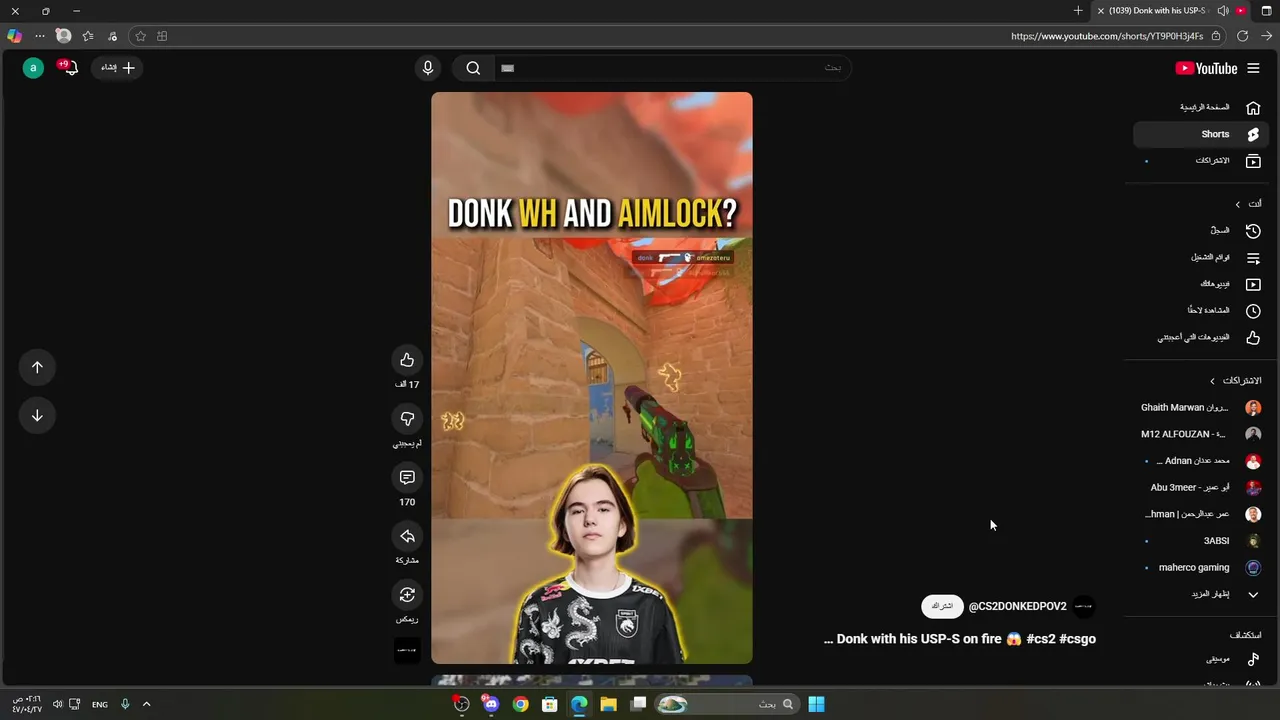
Task: Add this page to favorites star
Action: pyautogui.click(x=140, y=36)
